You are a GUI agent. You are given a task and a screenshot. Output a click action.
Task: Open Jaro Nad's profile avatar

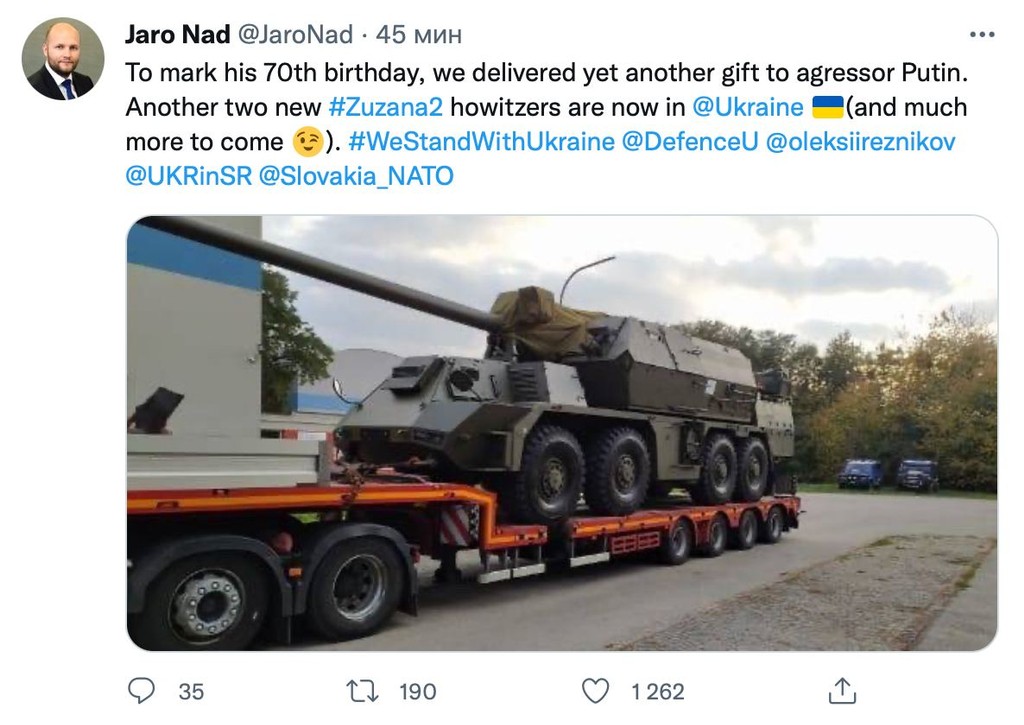pos(63,59)
